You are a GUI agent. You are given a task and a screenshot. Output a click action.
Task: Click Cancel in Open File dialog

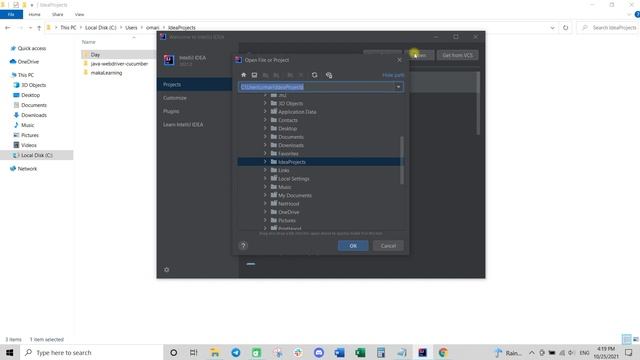pyautogui.click(x=388, y=246)
